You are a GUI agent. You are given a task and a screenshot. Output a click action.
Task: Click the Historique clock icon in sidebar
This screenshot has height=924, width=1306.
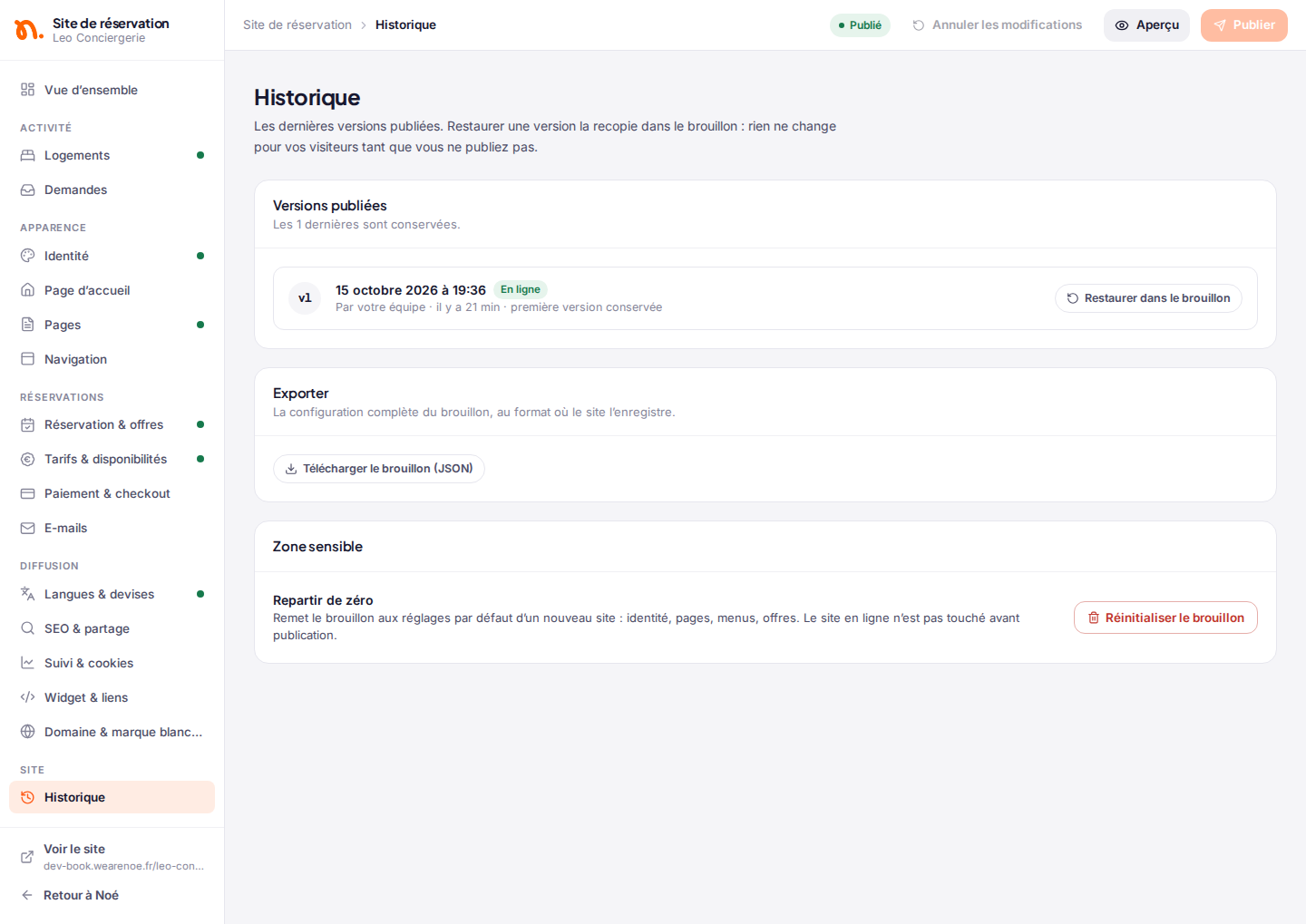28,797
